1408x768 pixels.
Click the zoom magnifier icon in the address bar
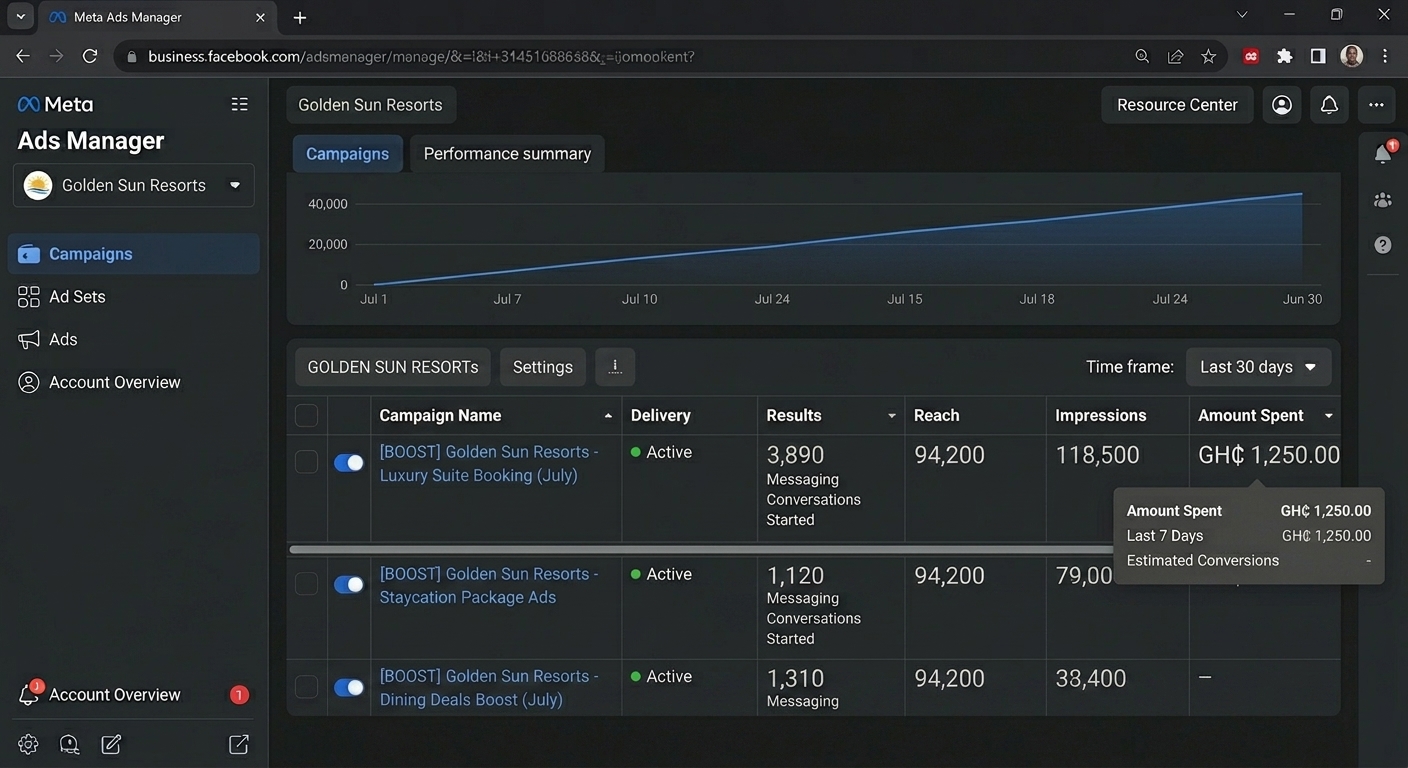click(x=1142, y=57)
